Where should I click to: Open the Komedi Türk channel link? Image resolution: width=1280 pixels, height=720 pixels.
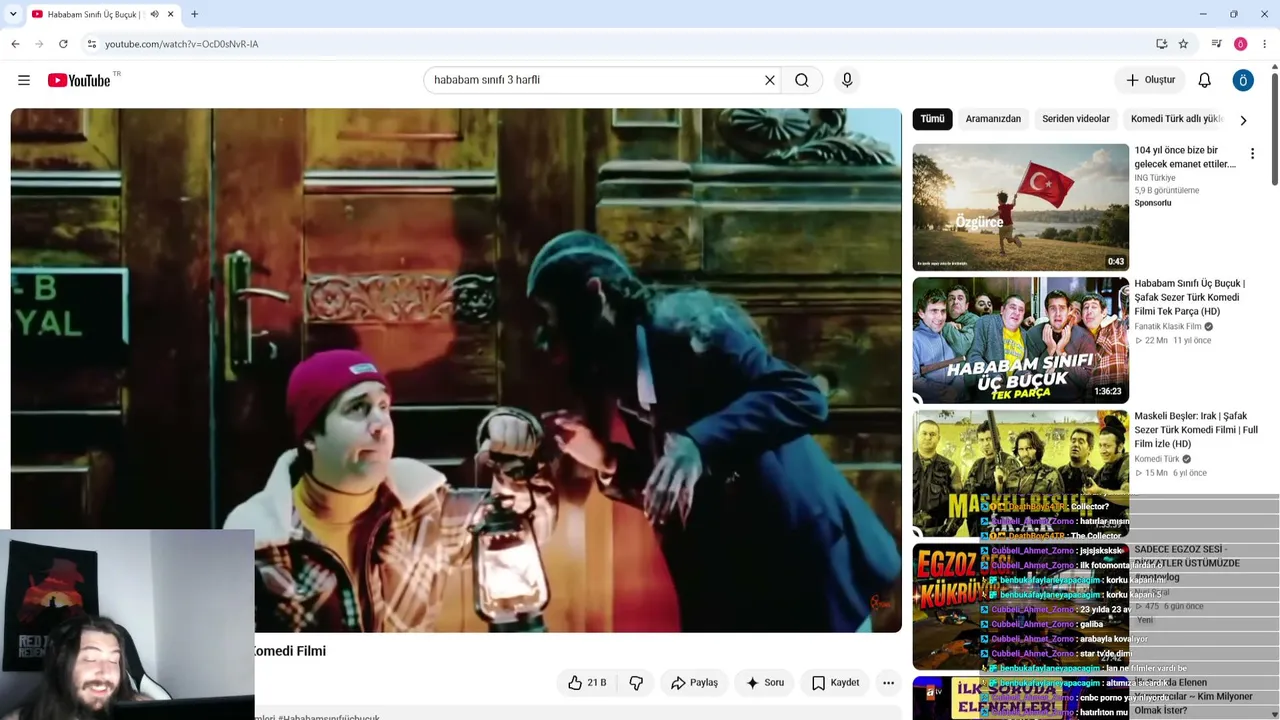coord(1157,459)
